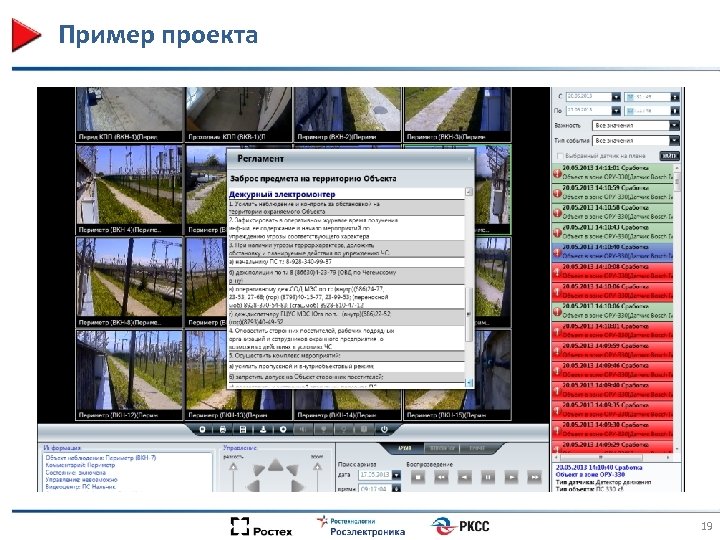Image resolution: width=720 pixels, height=540 pixels.
Task: Click the printer icon in the video toolbar
Action: tap(223, 429)
